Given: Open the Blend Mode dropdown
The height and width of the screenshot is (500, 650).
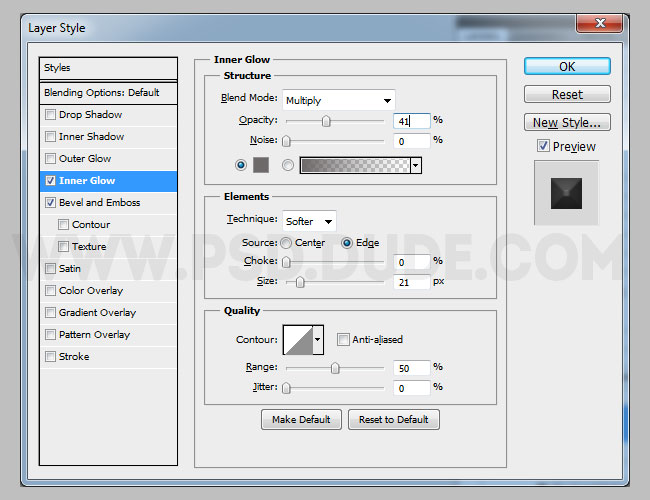Looking at the screenshot, I should (x=338, y=100).
